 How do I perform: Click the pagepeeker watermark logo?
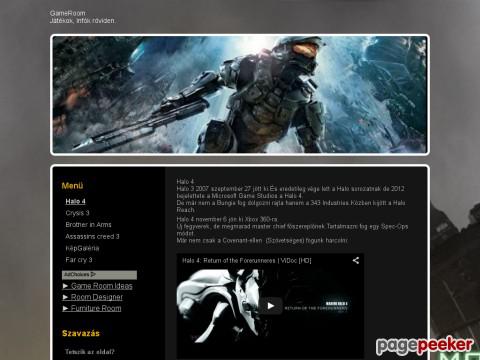[424, 346]
